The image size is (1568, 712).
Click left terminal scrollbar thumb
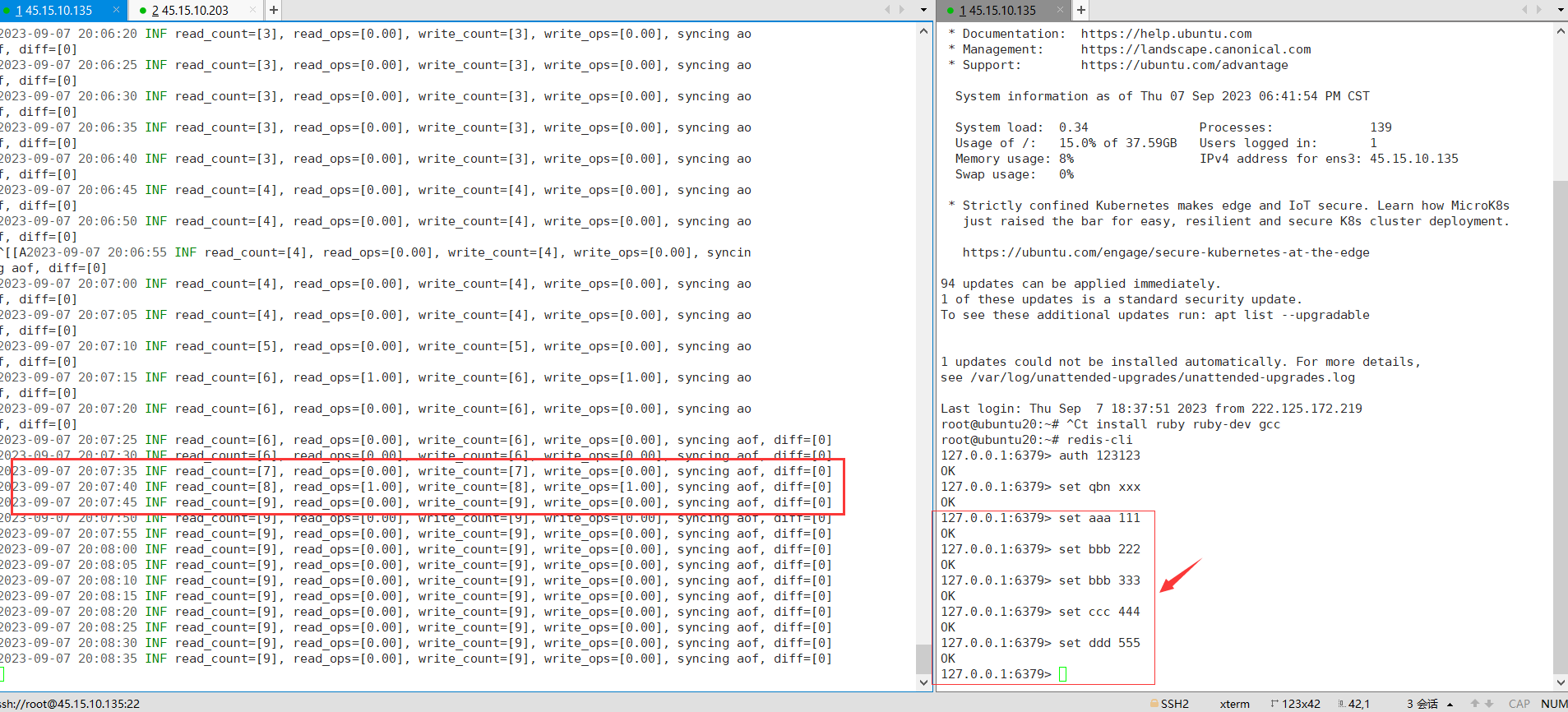coord(923,659)
